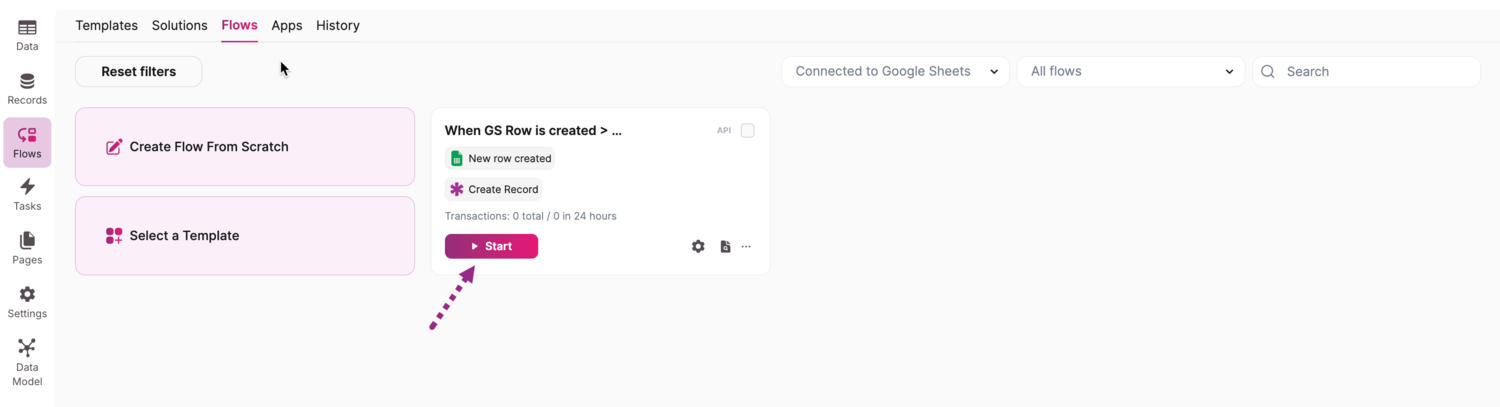The image size is (1500, 407).
Task: Switch to the Solutions tab
Action: [x=180, y=26]
